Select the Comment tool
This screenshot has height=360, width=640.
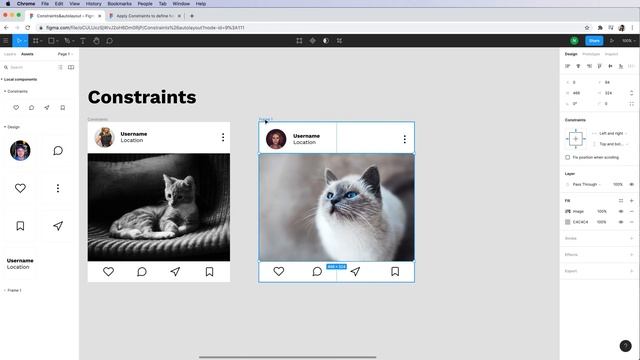(109, 41)
